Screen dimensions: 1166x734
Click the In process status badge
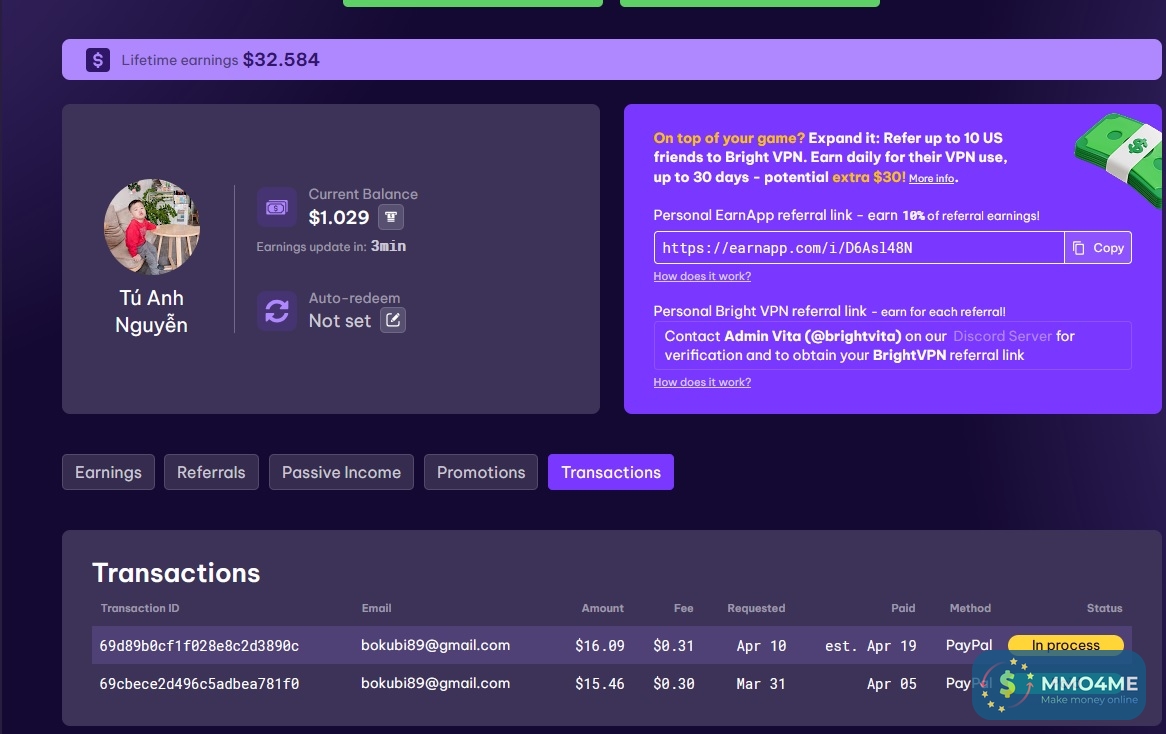1066,645
